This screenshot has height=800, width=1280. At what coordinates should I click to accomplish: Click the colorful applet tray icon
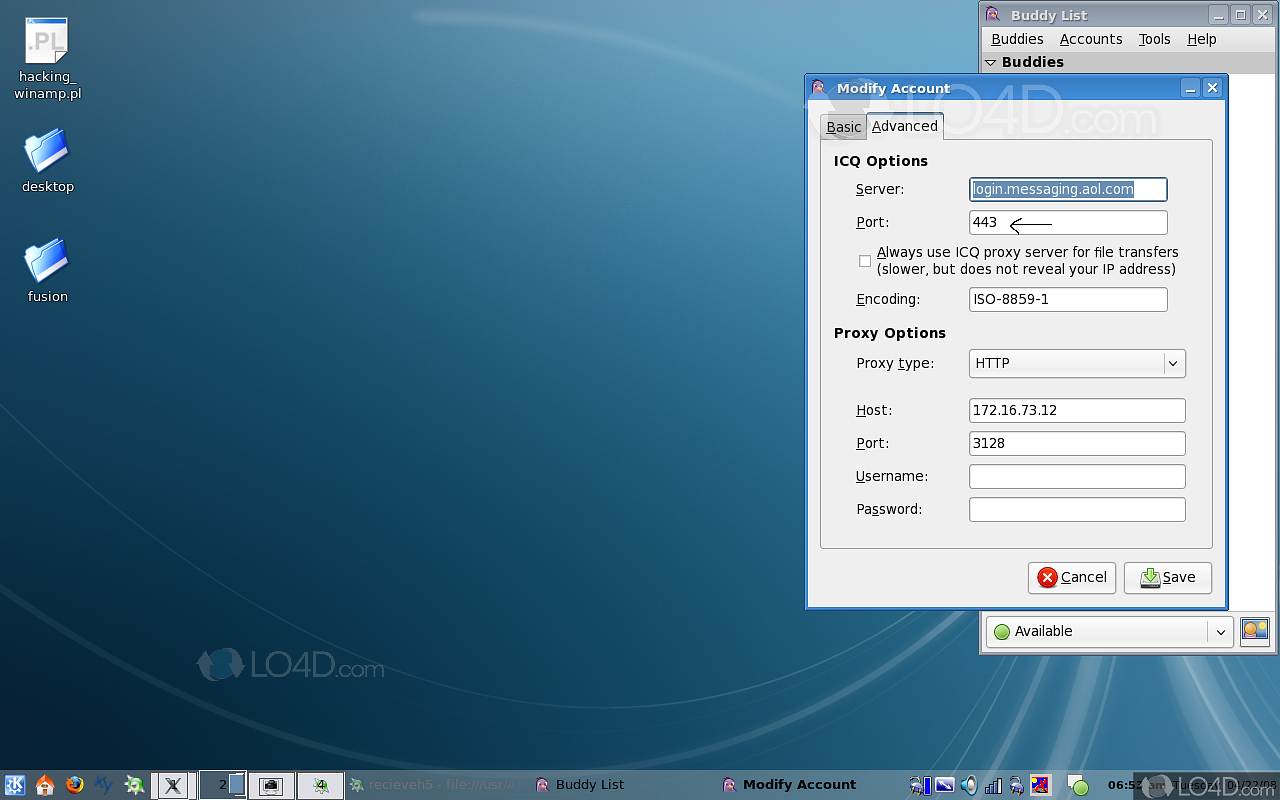click(1040, 785)
